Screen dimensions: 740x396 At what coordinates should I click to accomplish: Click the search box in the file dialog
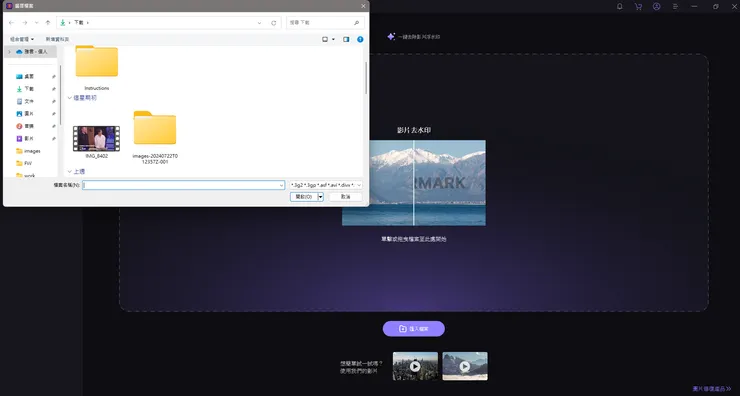325,23
